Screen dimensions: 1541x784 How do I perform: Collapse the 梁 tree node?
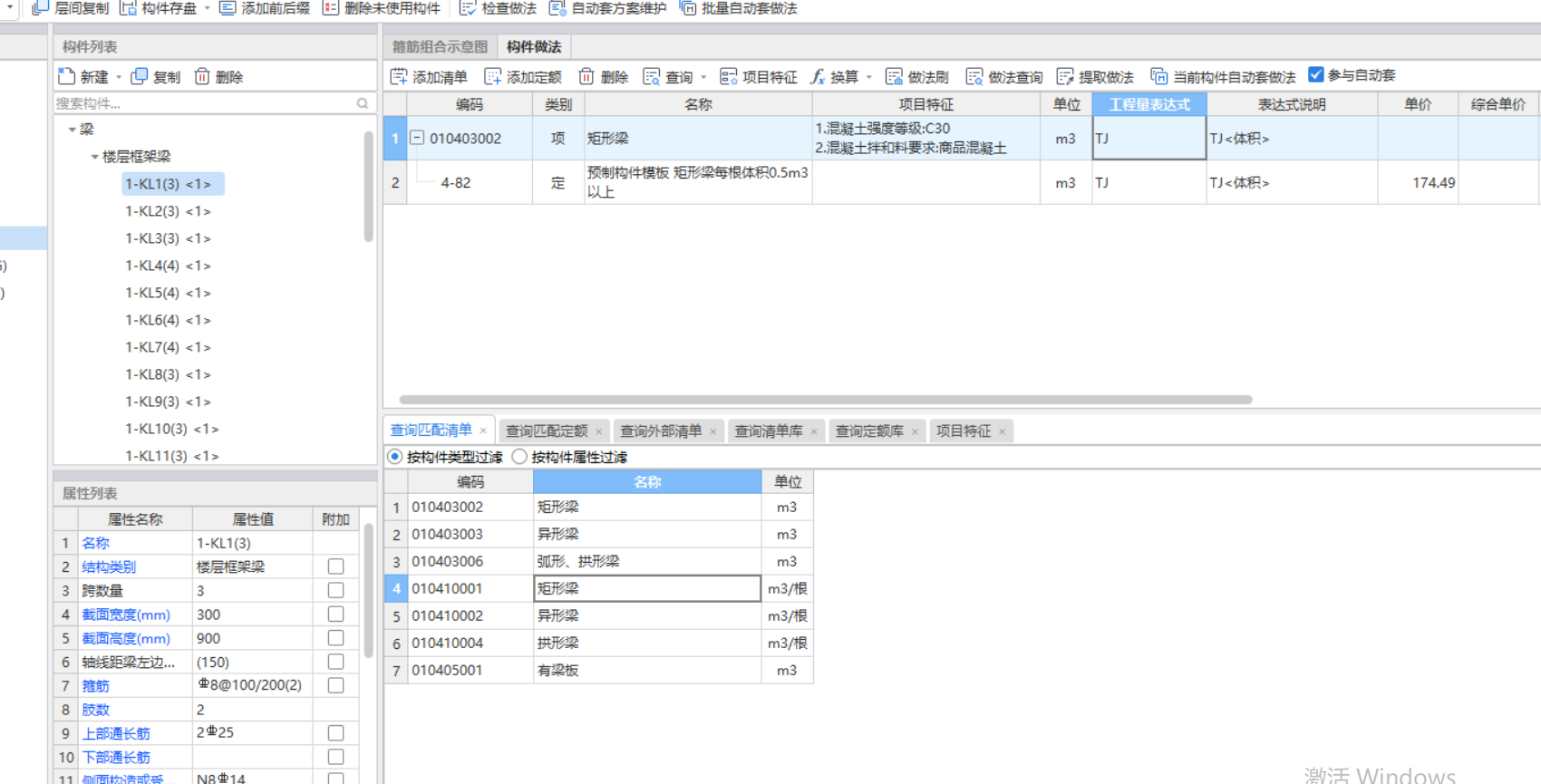pos(73,130)
